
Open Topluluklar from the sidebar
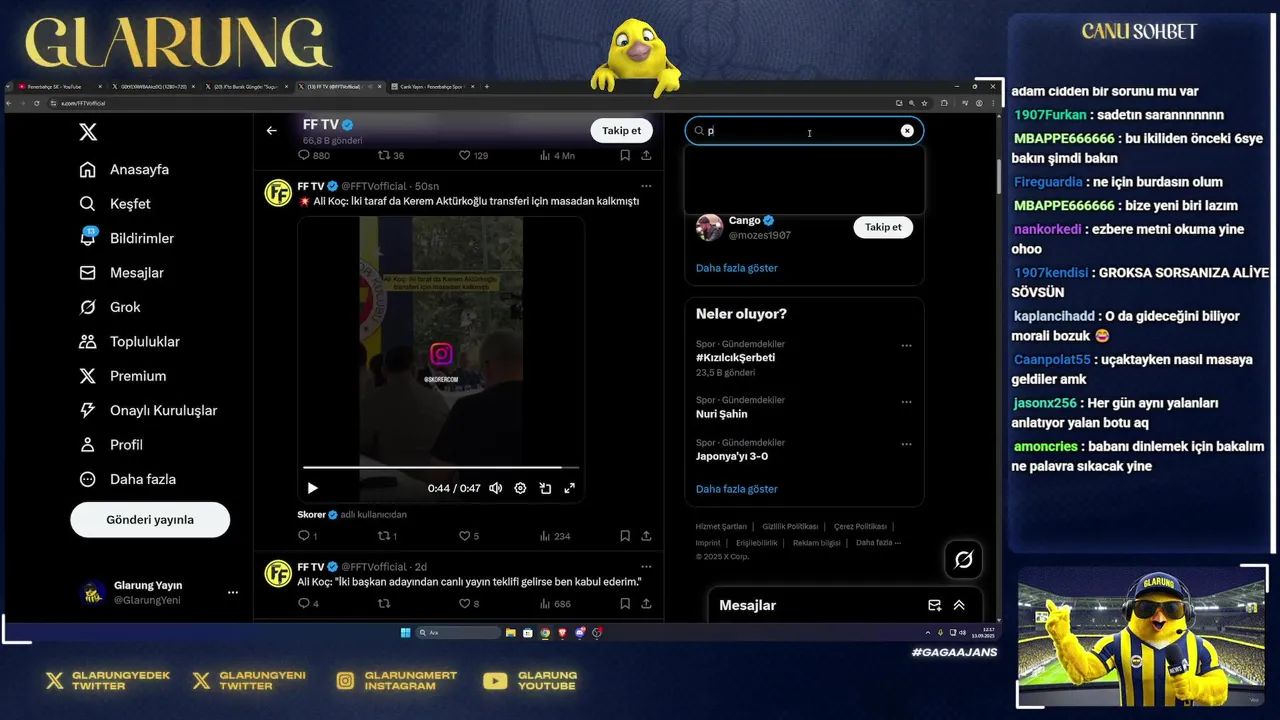(130, 342)
